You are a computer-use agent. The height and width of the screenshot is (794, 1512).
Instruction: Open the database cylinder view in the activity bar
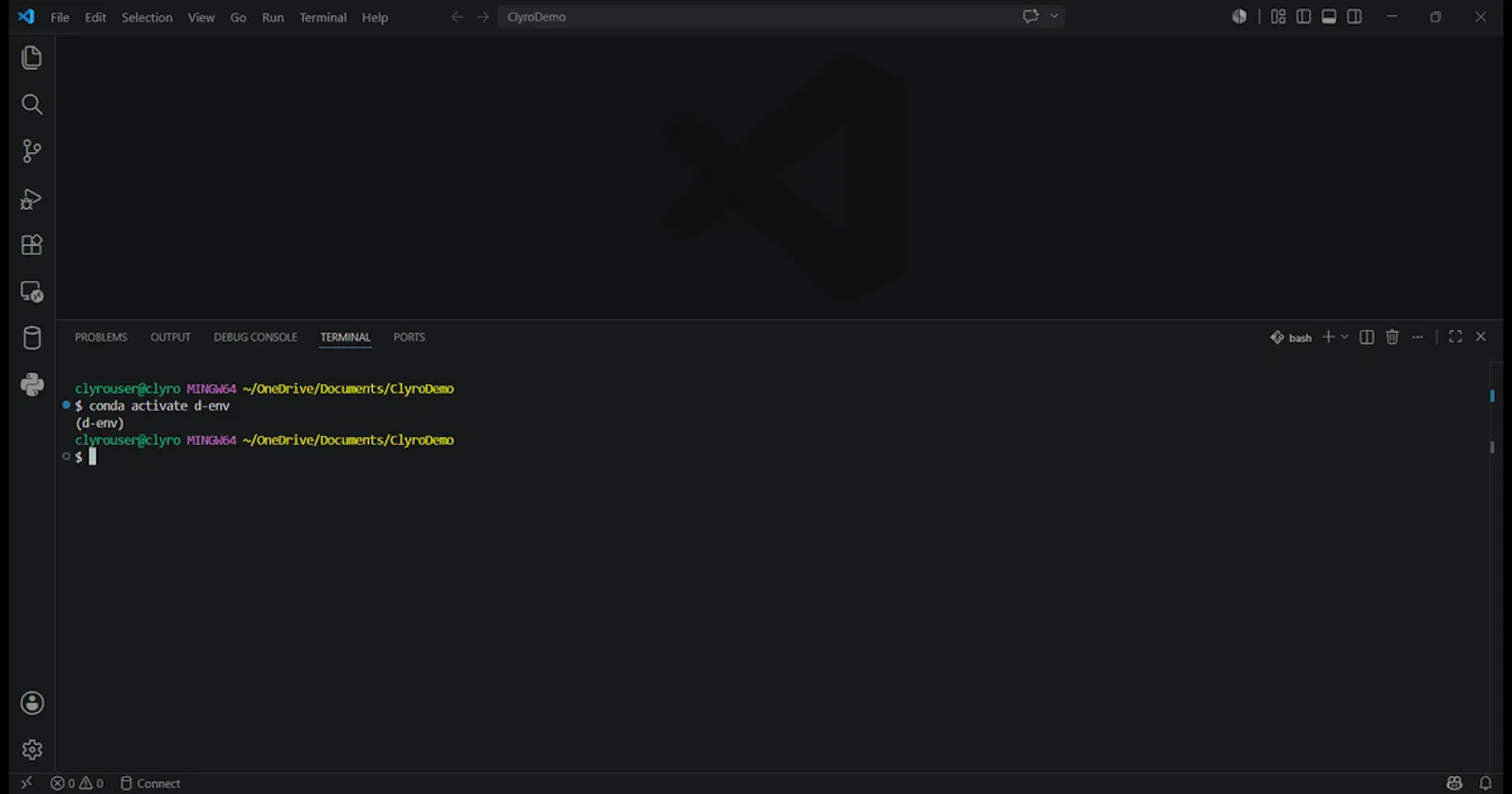tap(32, 338)
